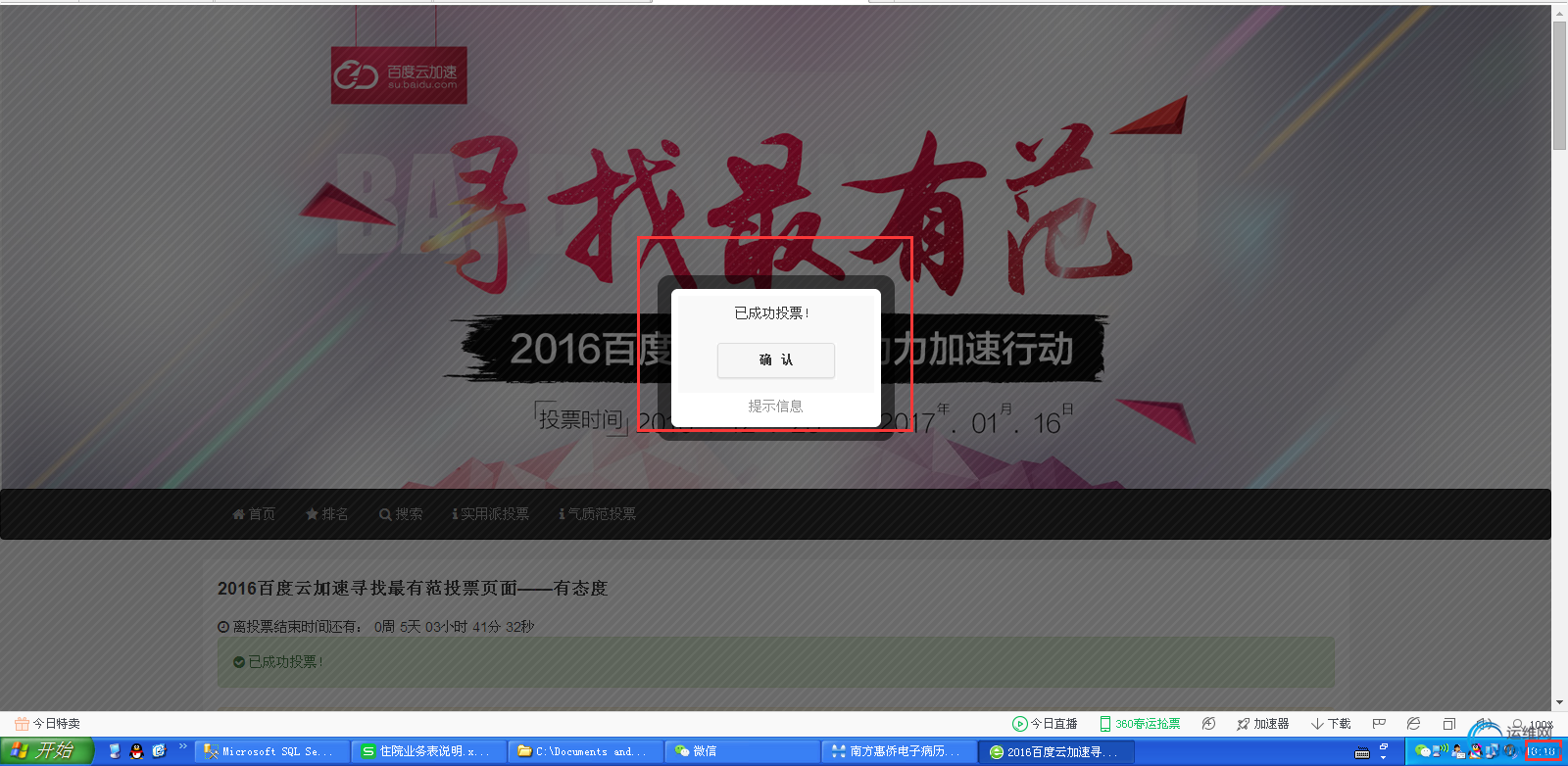This screenshot has width=1568, height=766.
Task: Open the language bar options arrow
Action: pos(1384,757)
